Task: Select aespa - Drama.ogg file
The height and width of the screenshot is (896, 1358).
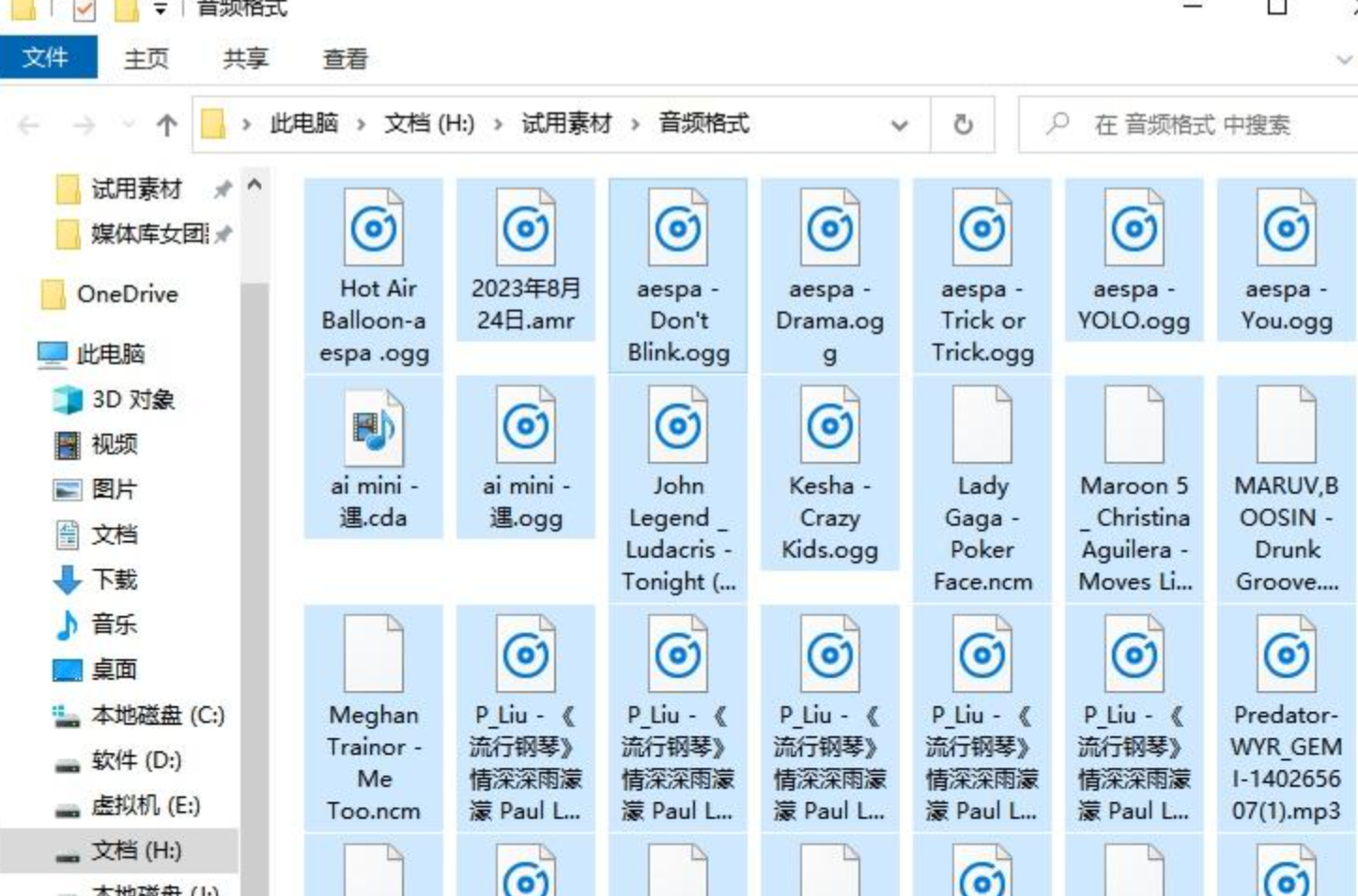Action: 830,275
